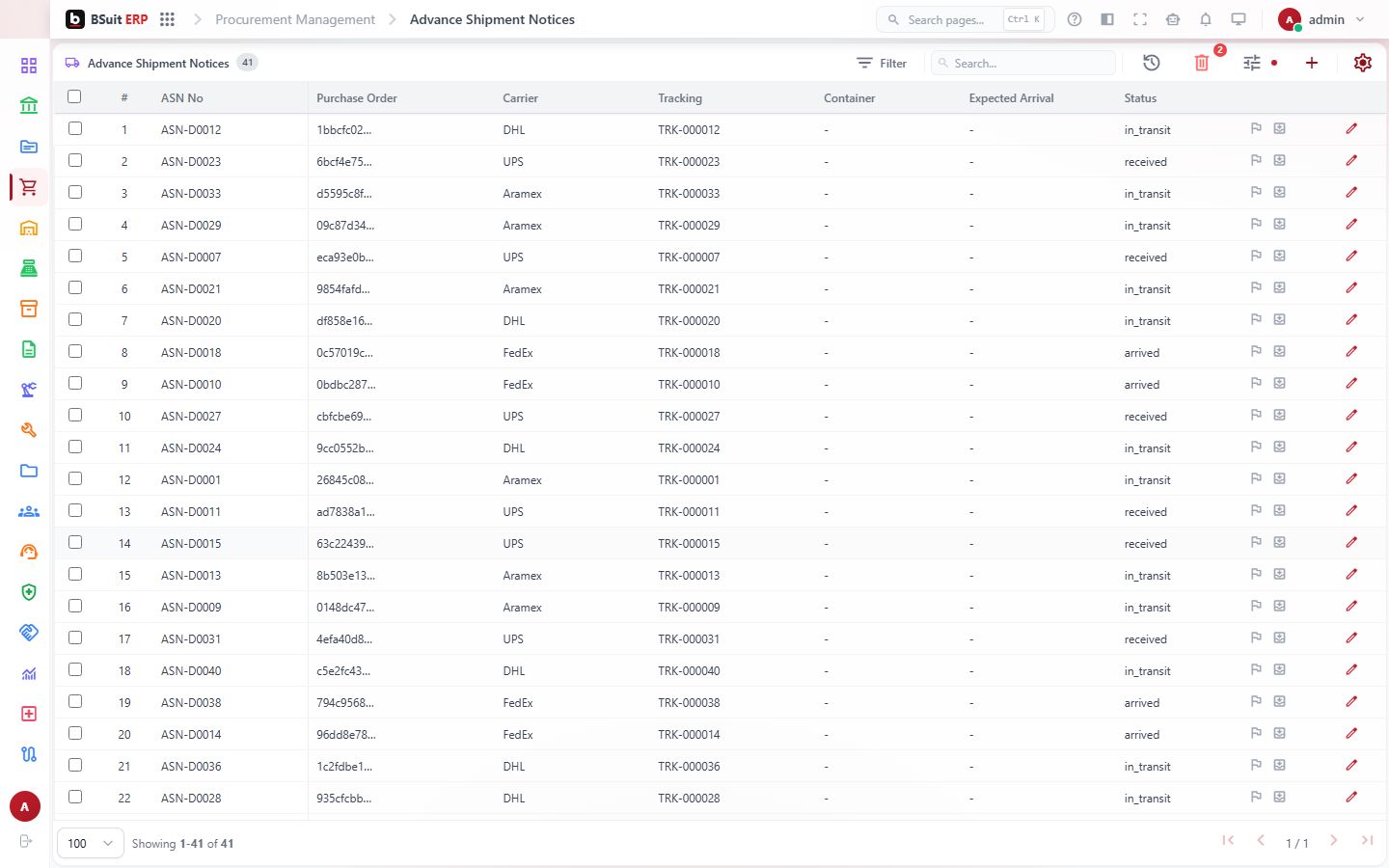Click the flag icon for ASN-D0023
Screen dimensions: 1389x868
1256,161
